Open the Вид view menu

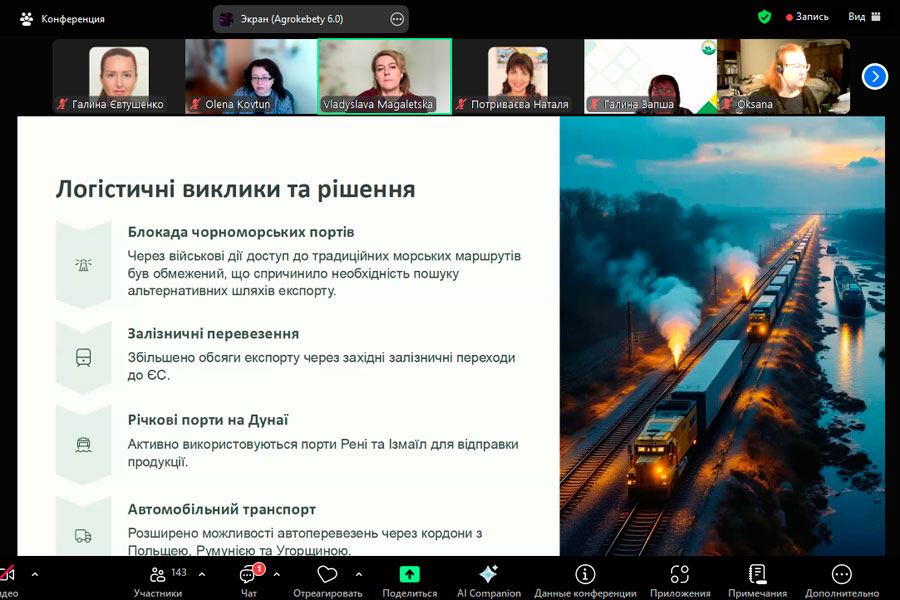[864, 17]
